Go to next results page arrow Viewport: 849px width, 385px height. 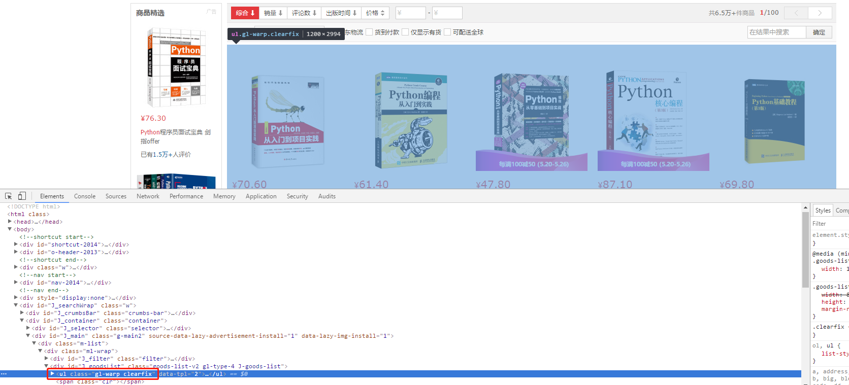coord(820,13)
